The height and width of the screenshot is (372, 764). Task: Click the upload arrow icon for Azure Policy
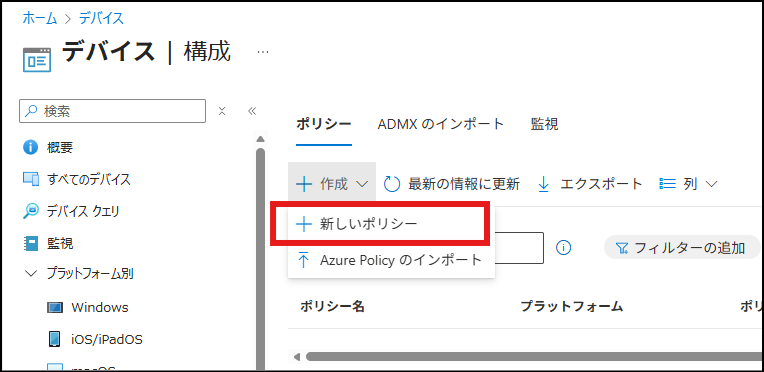click(304, 260)
